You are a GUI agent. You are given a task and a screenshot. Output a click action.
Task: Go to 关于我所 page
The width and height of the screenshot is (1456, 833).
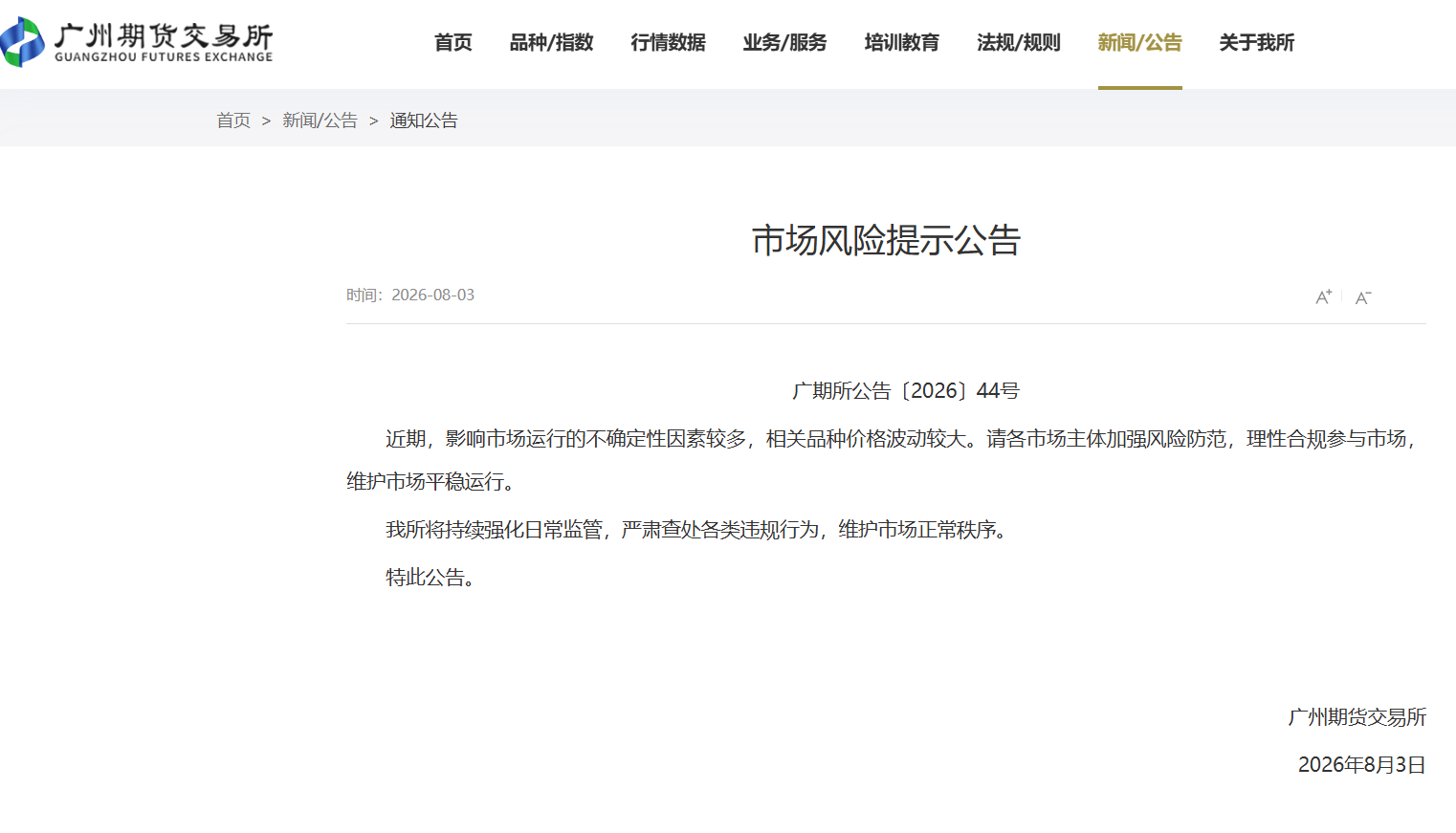(1257, 42)
